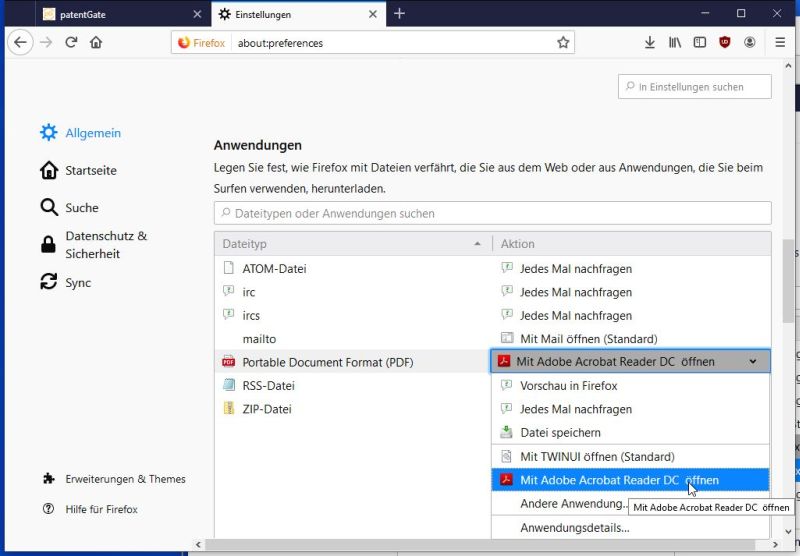
Task: Choose highlighted 'Mit Adobe Acrobat Reader DC öffnen'
Action: coord(630,480)
